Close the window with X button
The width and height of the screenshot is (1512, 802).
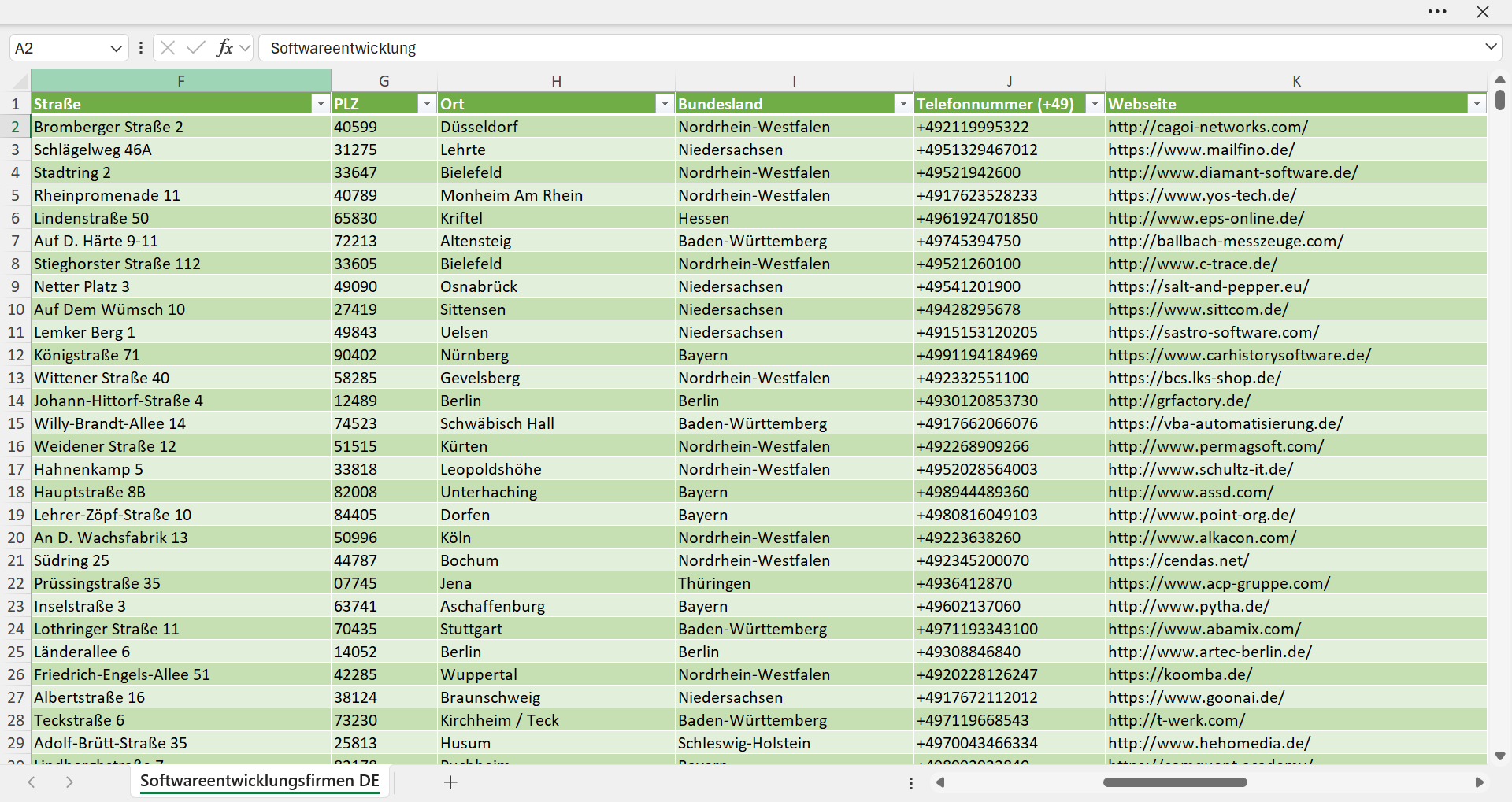1483,12
